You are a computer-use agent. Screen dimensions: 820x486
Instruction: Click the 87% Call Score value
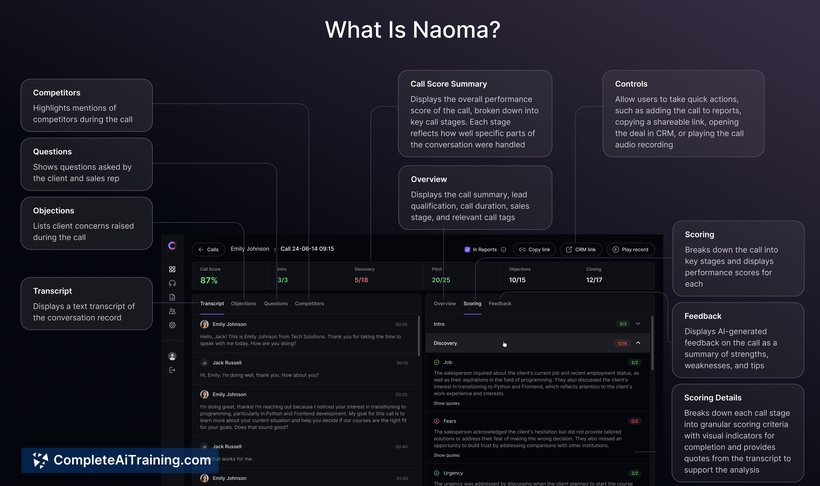click(209, 280)
